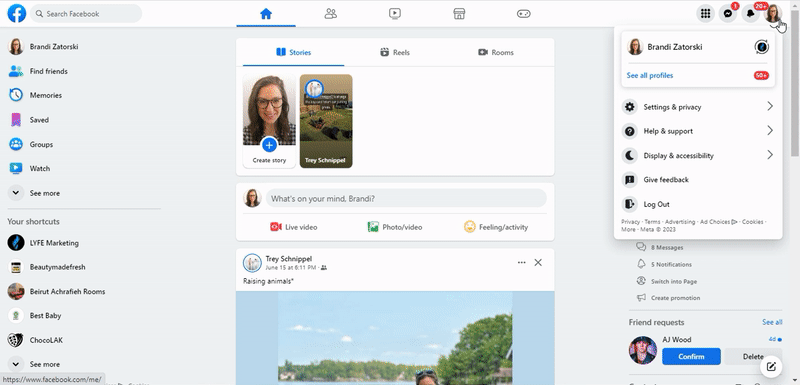This screenshot has width=800, height=385.
Task: Open Trey Schnippel's story thumbnail
Action: tap(326, 121)
